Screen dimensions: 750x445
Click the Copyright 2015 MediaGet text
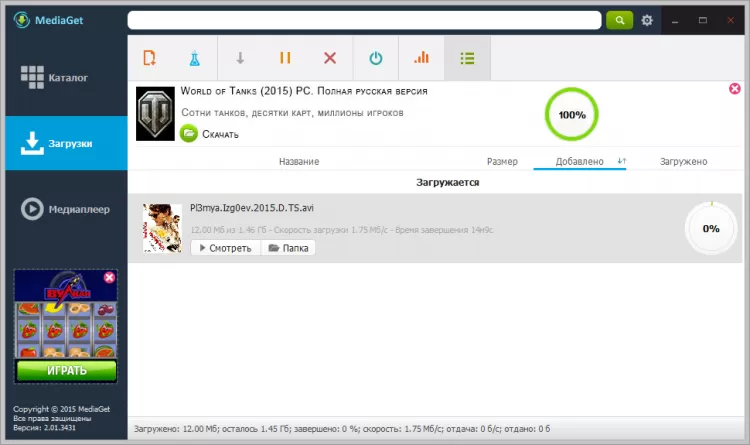(61, 409)
